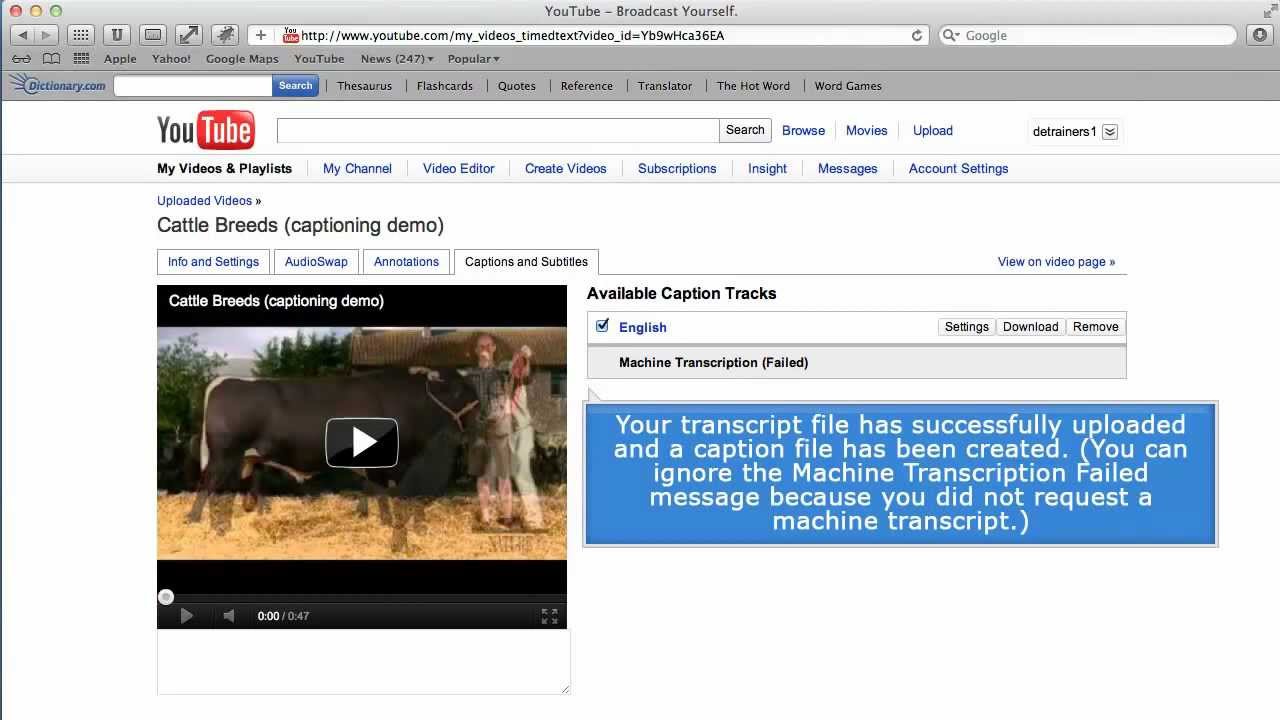Screen dimensions: 1280x720
Task: Click the rectangle toolbar button
Action: click(153, 35)
